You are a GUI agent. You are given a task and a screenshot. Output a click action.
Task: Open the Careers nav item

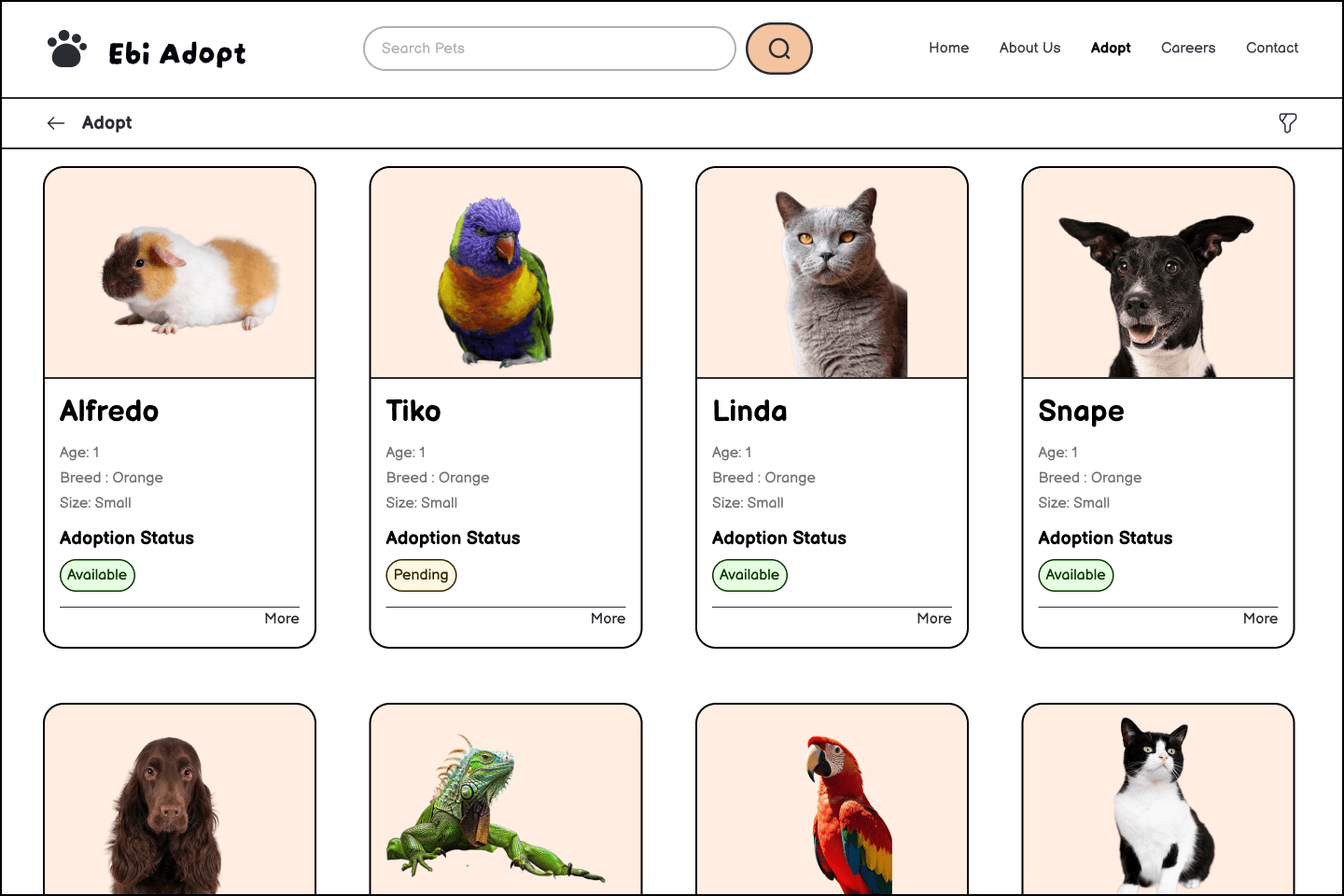coord(1188,48)
